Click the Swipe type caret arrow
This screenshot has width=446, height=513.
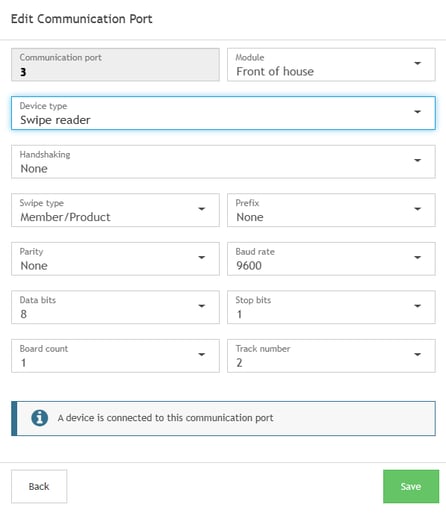201,209
